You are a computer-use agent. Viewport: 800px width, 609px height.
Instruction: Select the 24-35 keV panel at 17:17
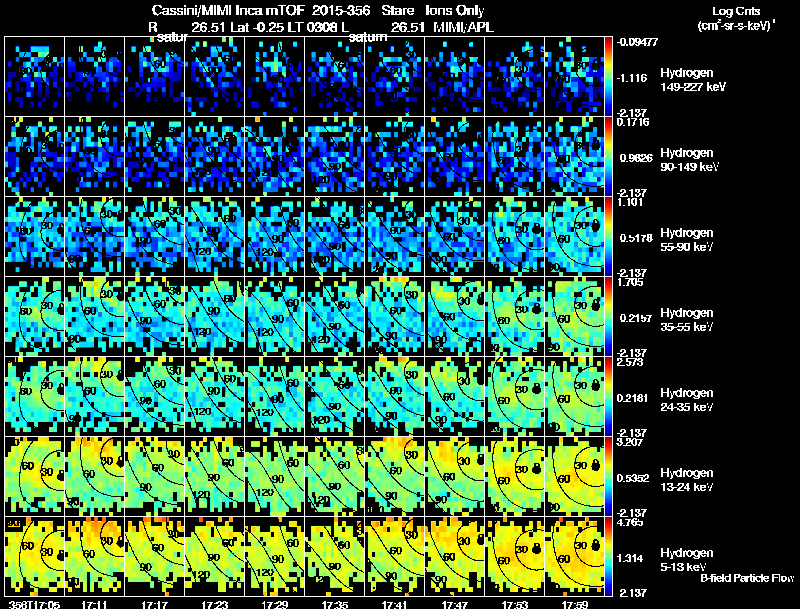(155, 397)
